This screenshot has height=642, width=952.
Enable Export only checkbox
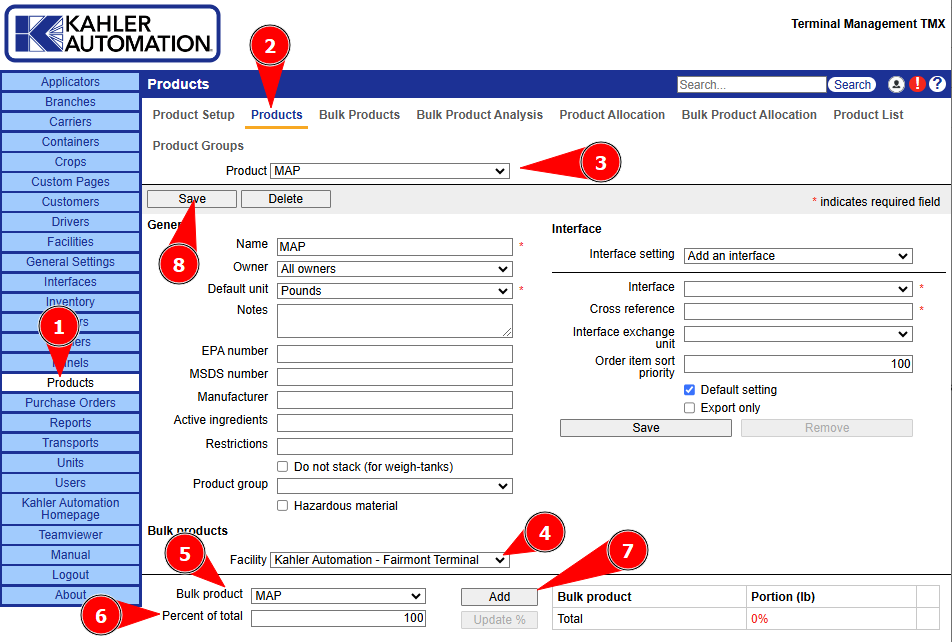[689, 408]
